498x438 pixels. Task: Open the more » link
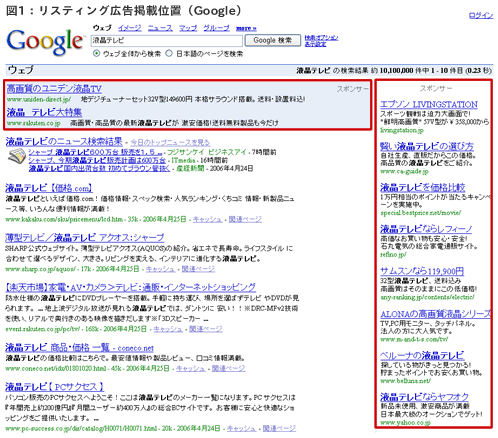tap(246, 28)
